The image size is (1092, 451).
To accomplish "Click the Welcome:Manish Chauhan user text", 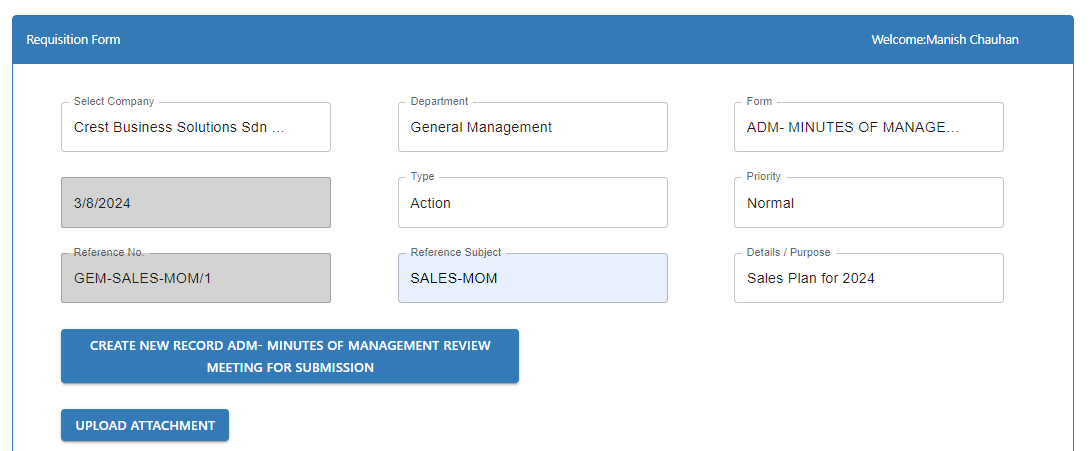I will click(x=945, y=40).
